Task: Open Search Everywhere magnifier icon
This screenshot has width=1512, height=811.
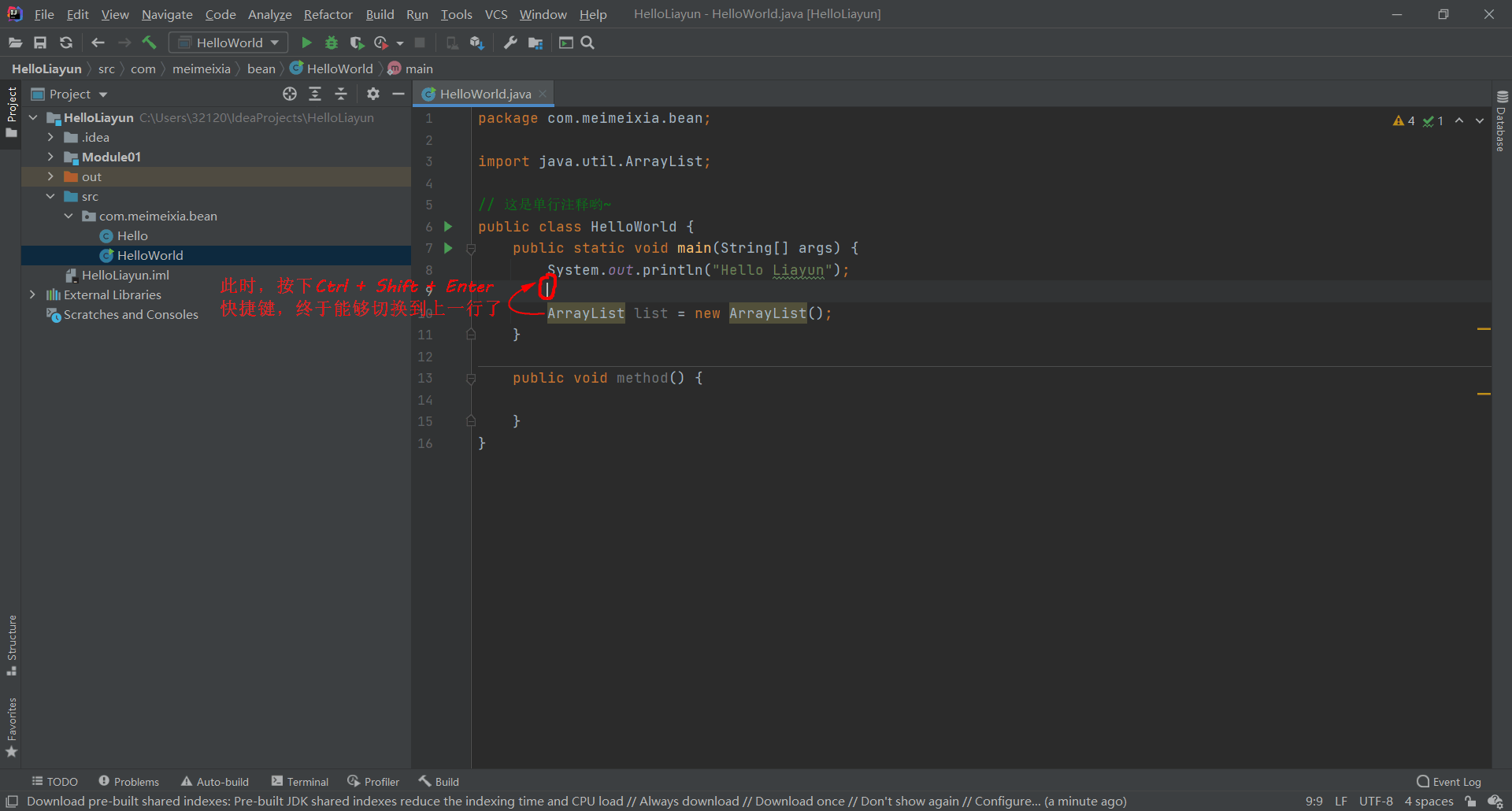Action: (x=587, y=43)
